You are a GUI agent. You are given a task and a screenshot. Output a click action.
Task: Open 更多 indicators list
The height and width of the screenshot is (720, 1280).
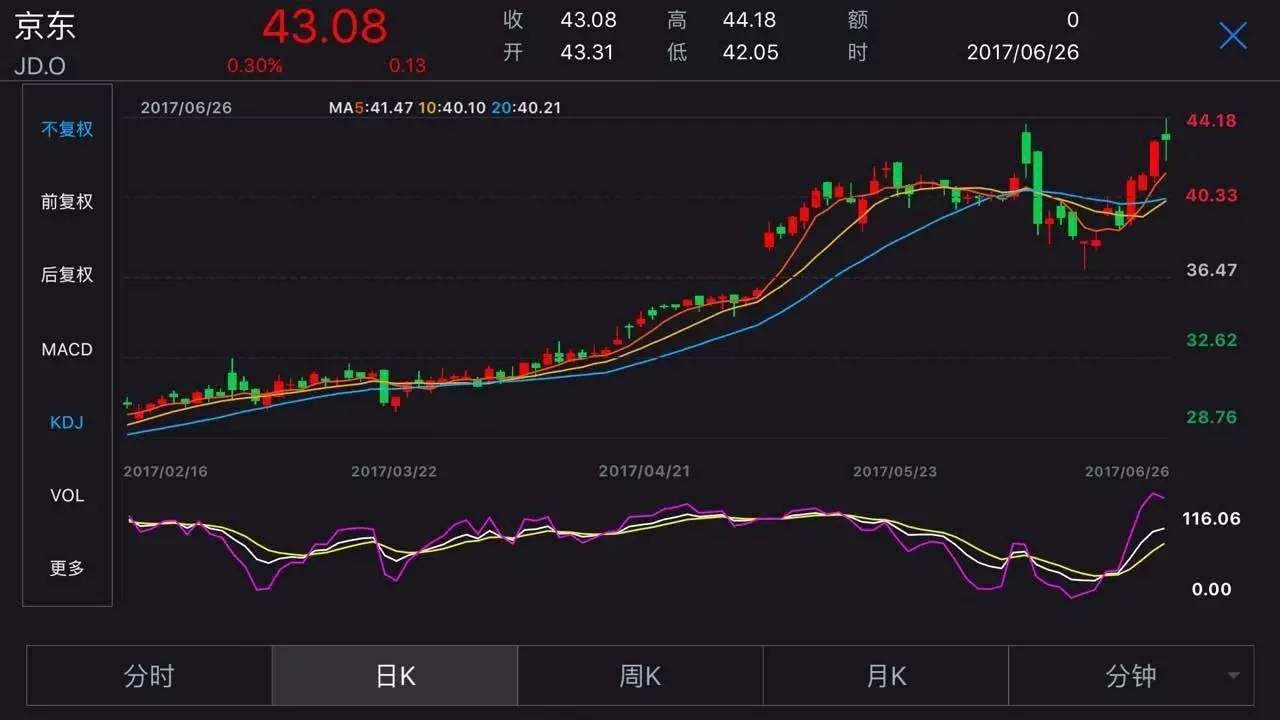(67, 568)
